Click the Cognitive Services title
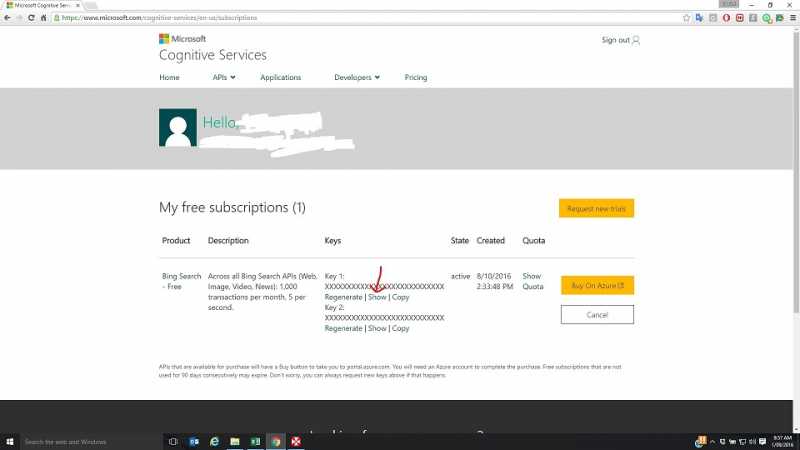 pos(213,55)
